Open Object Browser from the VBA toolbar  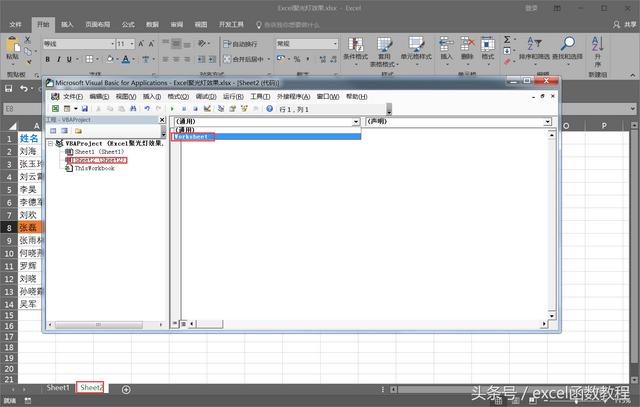click(x=244, y=109)
